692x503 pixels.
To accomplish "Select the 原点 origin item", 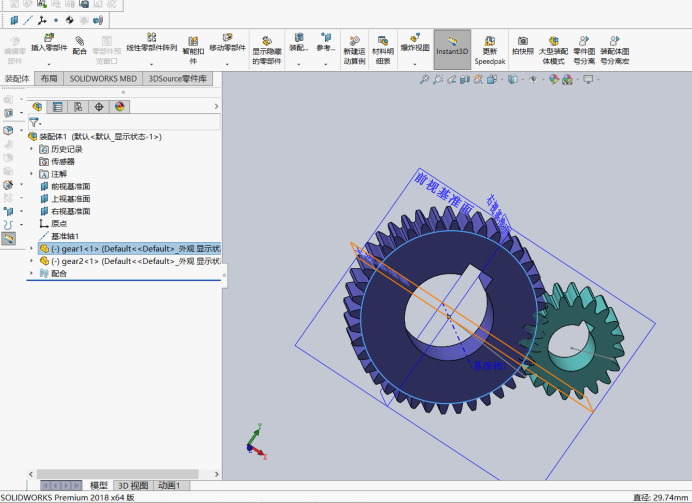I will tap(53, 224).
